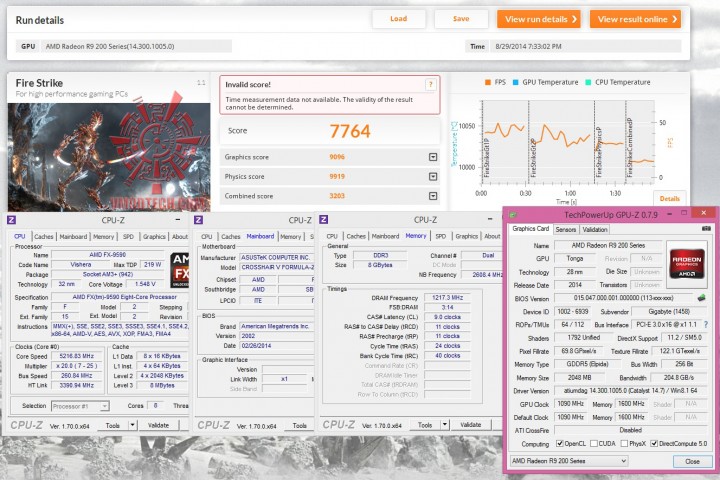
Task: Expand the Graphics score details
Action: [x=433, y=157]
